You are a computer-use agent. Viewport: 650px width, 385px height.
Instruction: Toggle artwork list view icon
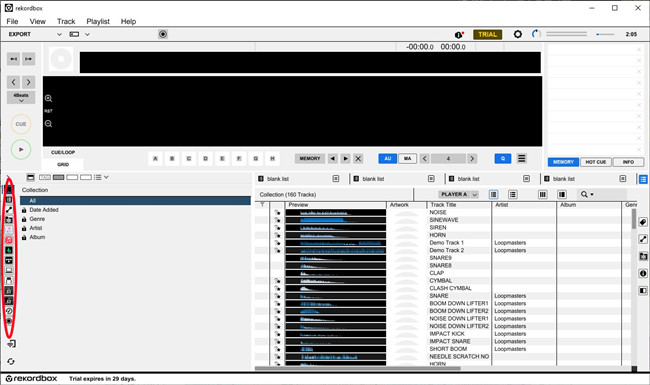(513, 194)
